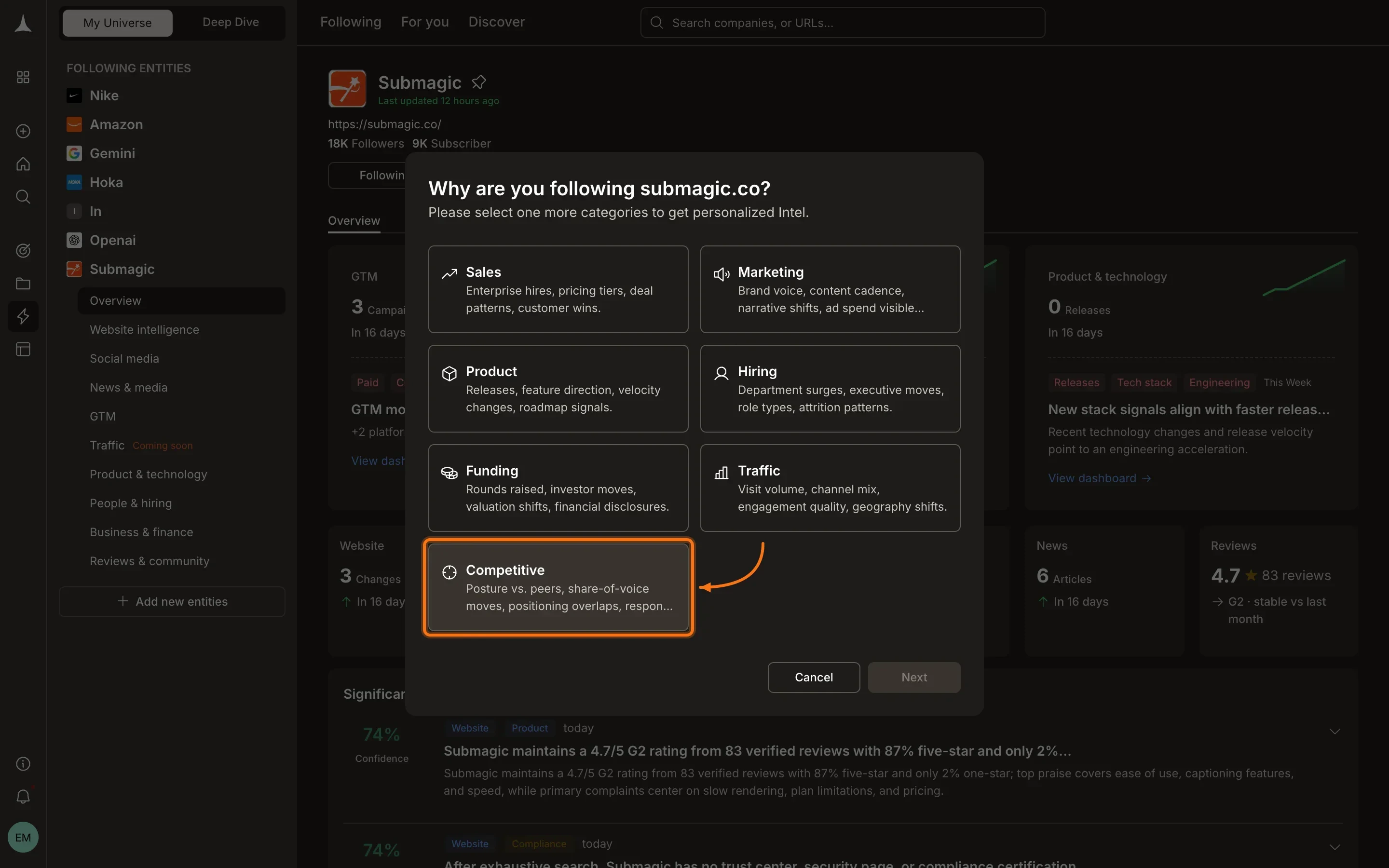This screenshot has height=868, width=1389.
Task: Open the folder icon in left rail
Action: 23,283
